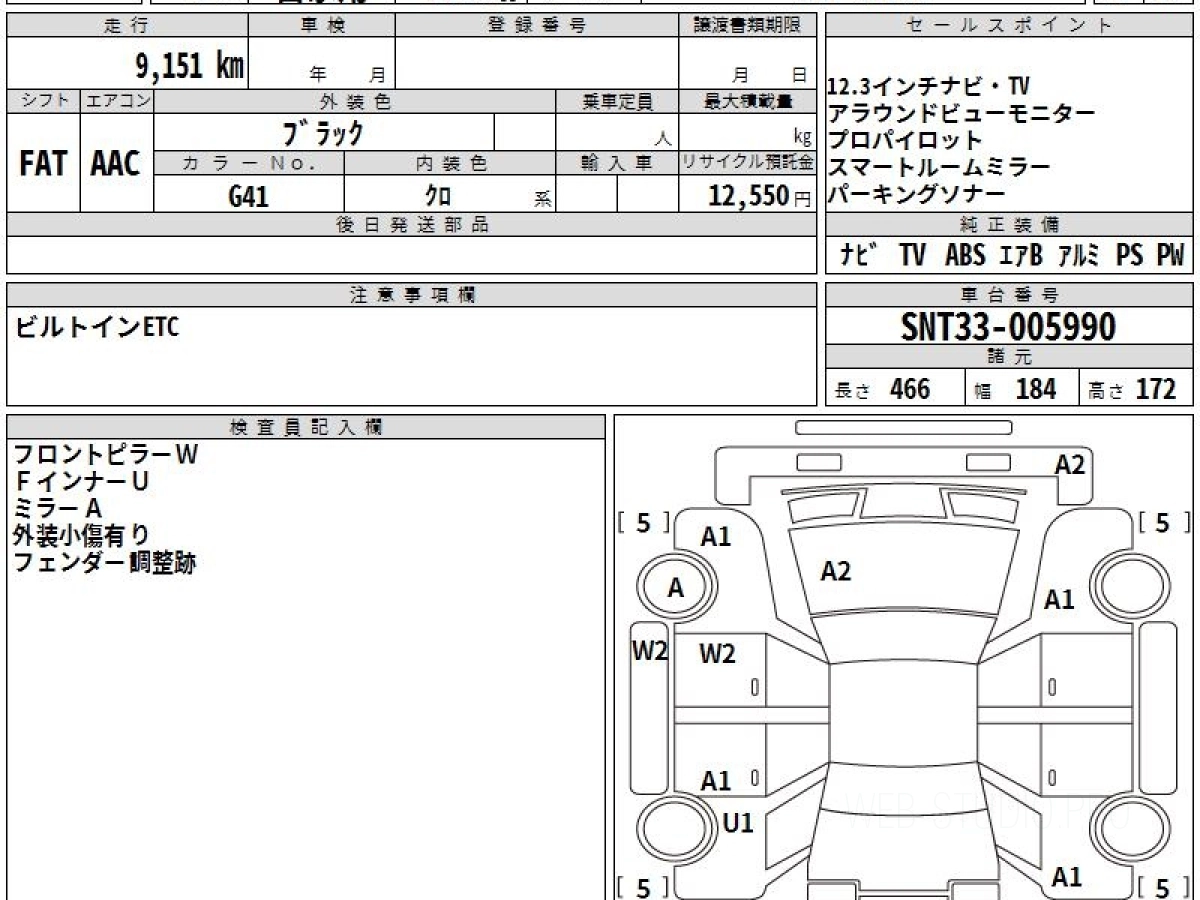Click ABS in the equipment row

point(965,255)
